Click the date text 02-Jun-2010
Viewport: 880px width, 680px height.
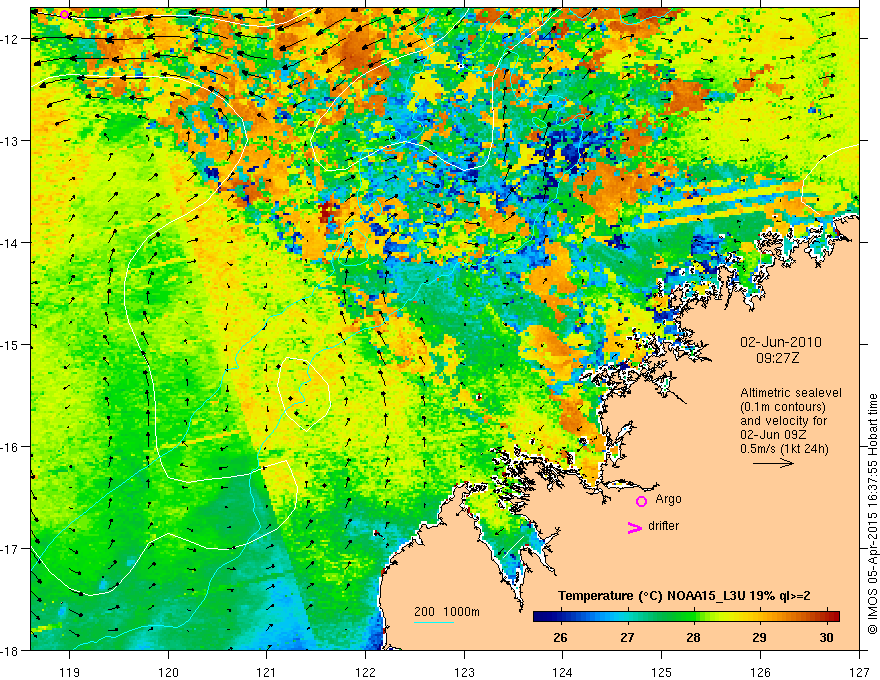(x=781, y=342)
